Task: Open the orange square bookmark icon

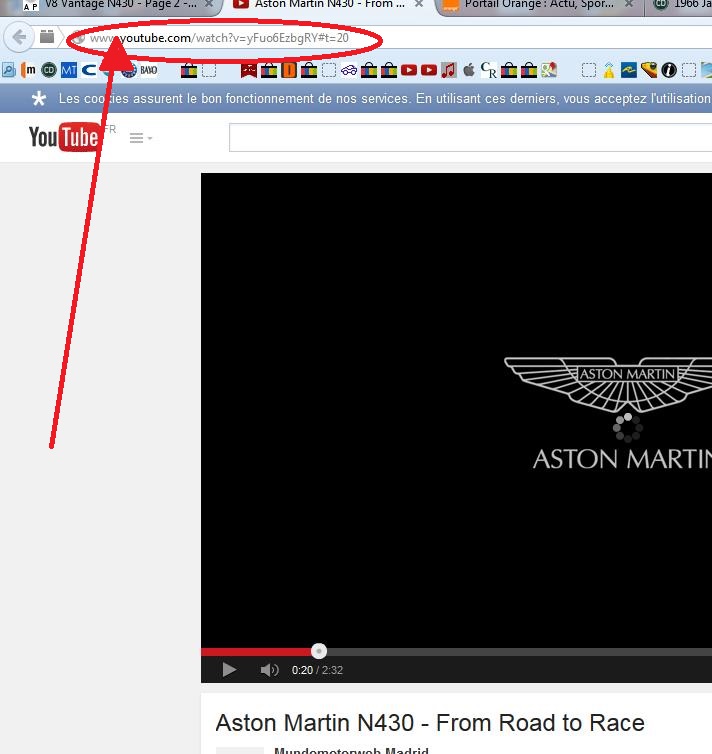Action: pos(288,70)
